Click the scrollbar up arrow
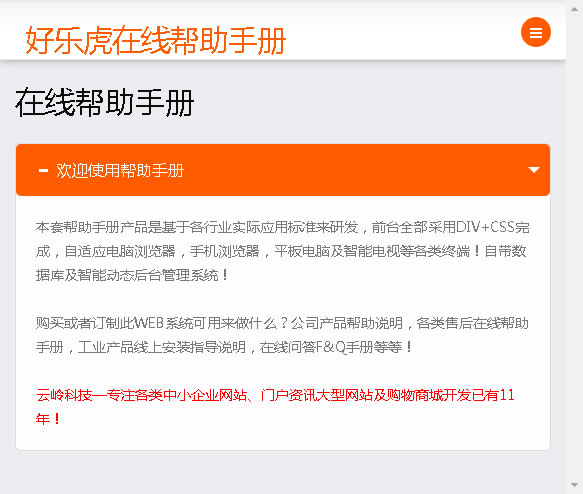The width and height of the screenshot is (583, 494). (x=574, y=9)
